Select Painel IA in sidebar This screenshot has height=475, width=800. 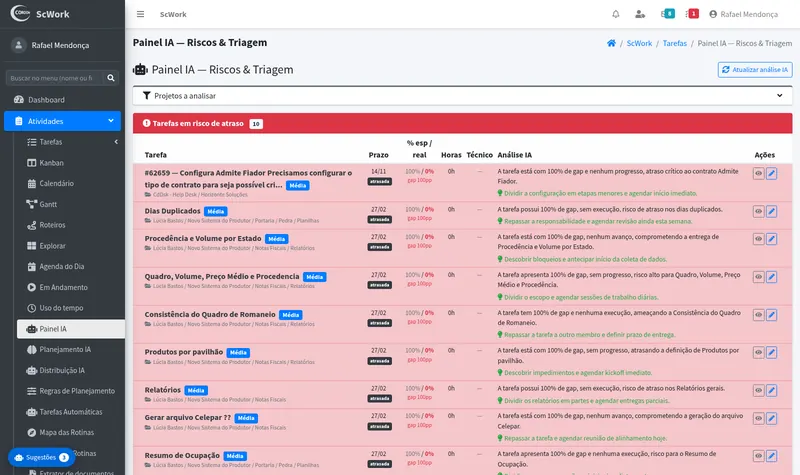pos(71,329)
